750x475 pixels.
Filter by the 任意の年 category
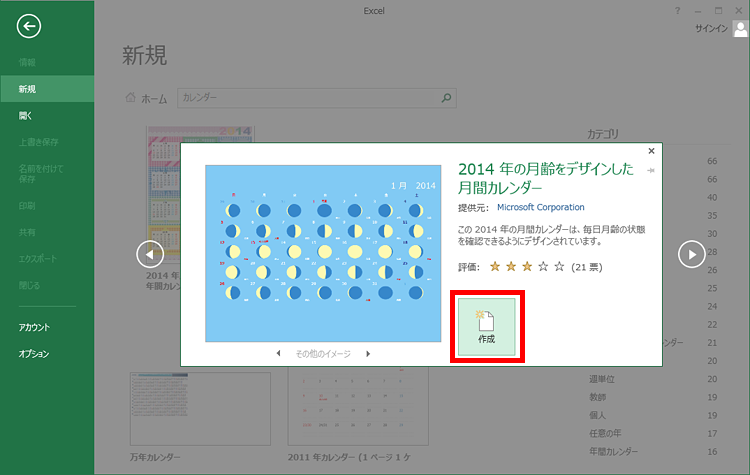pyautogui.click(x=605, y=433)
